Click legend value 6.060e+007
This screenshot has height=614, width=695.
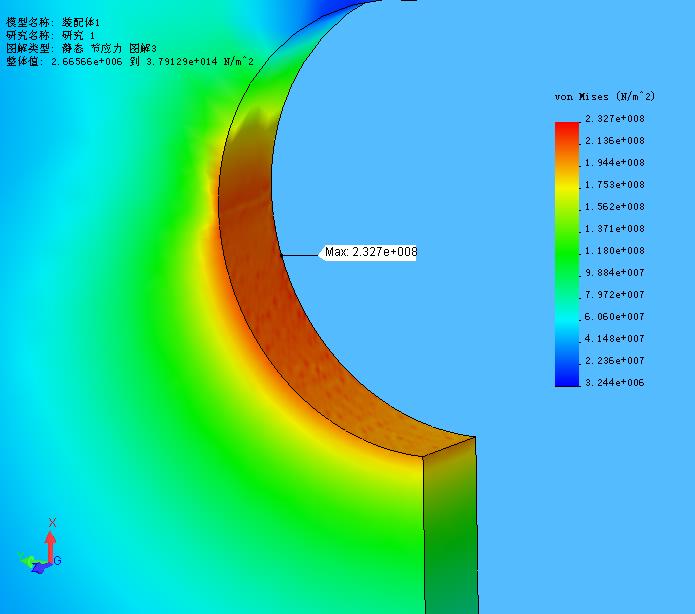pos(614,317)
